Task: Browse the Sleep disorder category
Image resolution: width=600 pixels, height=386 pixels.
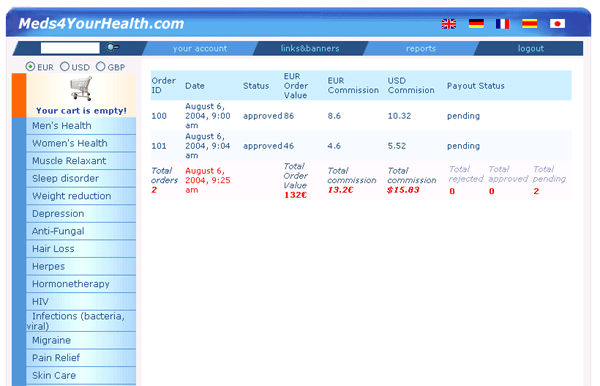Action: [81, 178]
